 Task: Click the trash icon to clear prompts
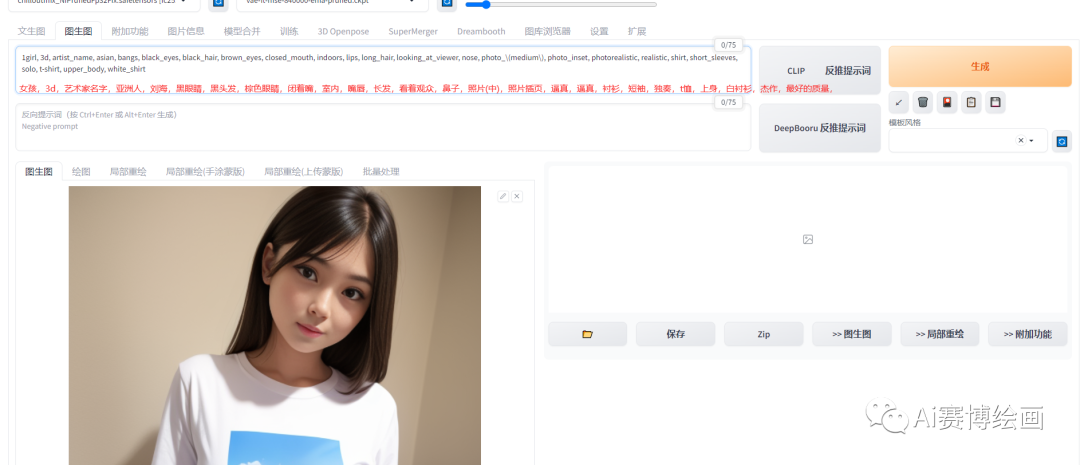point(923,103)
